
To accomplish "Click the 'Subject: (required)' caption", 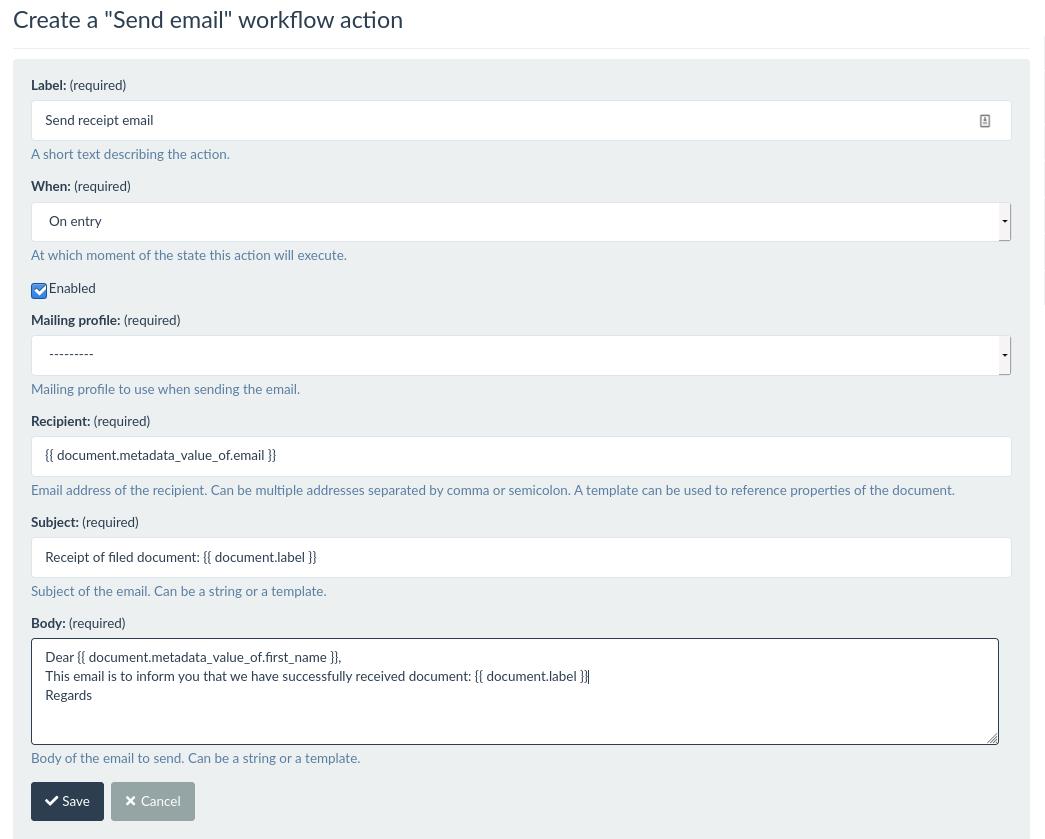I will click(x=85, y=522).
